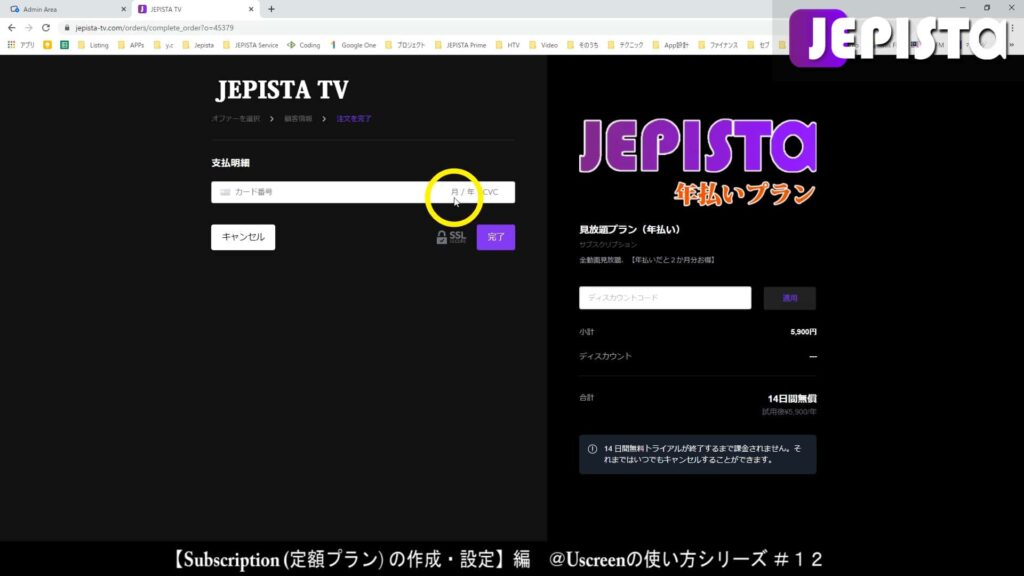Open the green sheets icon bookmark
The image size is (1024, 576).
click(x=65, y=45)
